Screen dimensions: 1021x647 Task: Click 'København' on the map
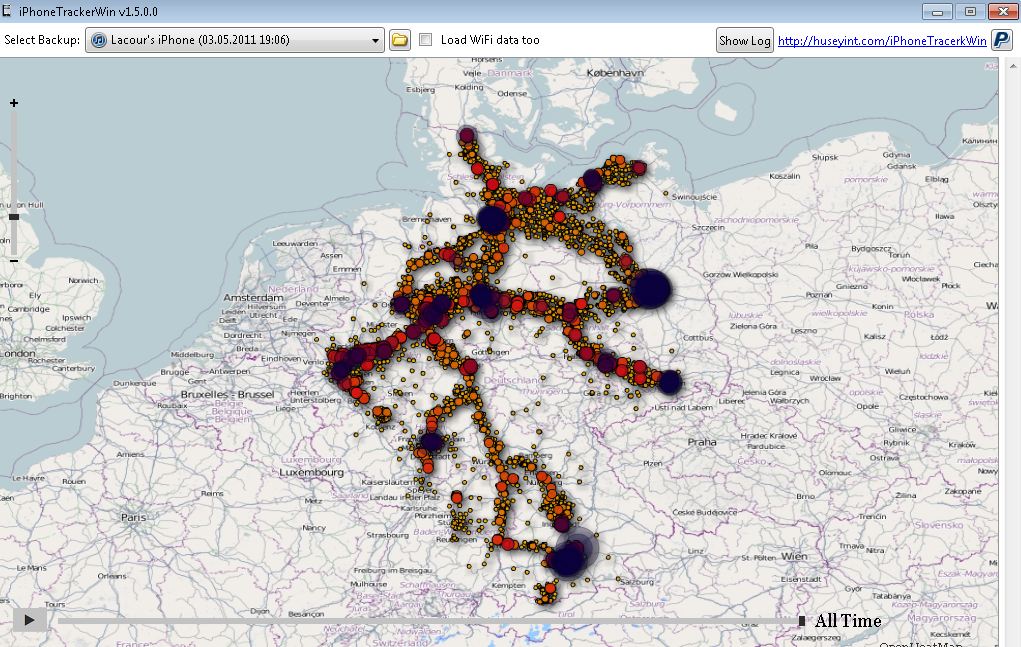coord(615,73)
